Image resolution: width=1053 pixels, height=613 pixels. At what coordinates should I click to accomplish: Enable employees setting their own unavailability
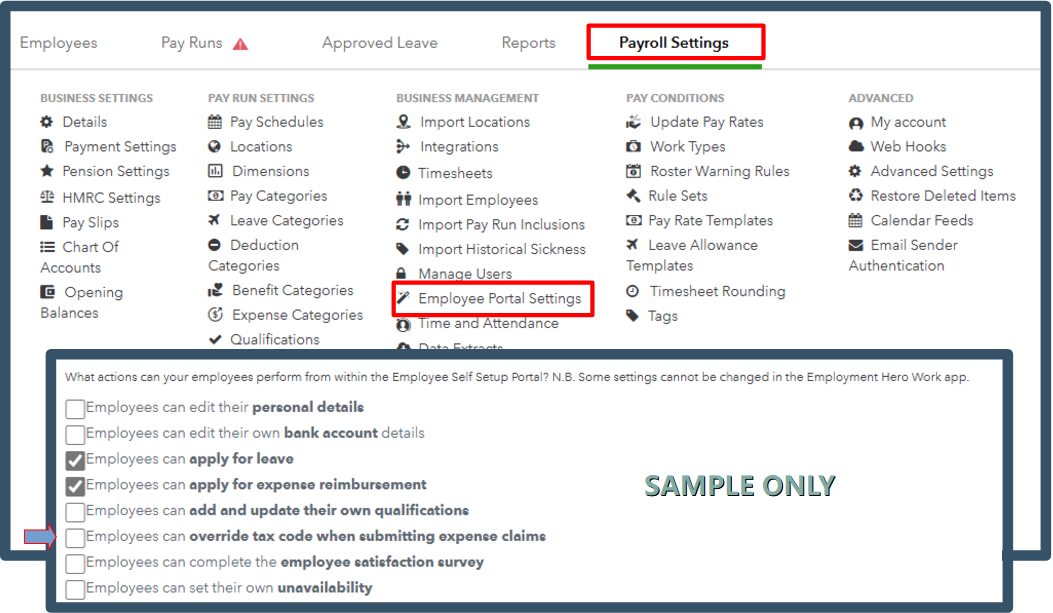[75, 589]
